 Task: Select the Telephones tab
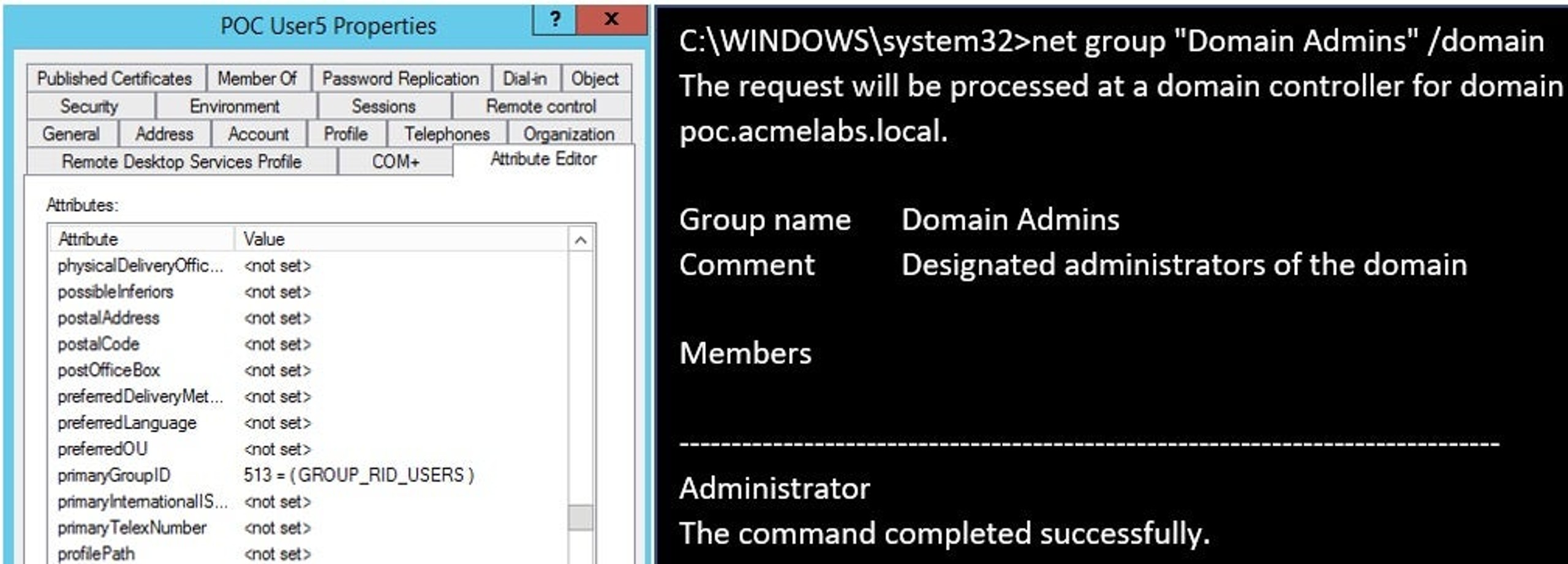[447, 134]
